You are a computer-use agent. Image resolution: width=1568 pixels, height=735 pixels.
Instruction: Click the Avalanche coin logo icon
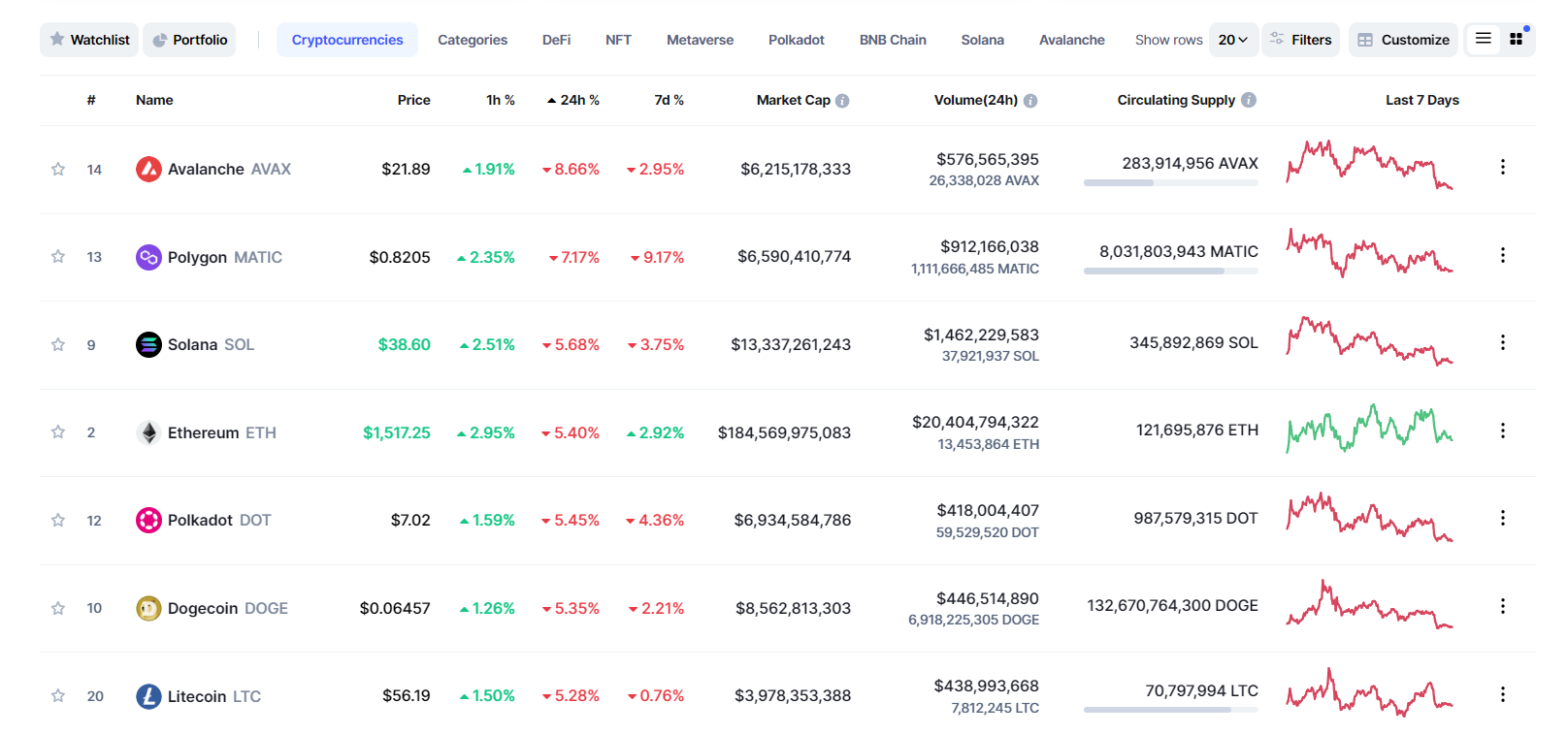[148, 170]
